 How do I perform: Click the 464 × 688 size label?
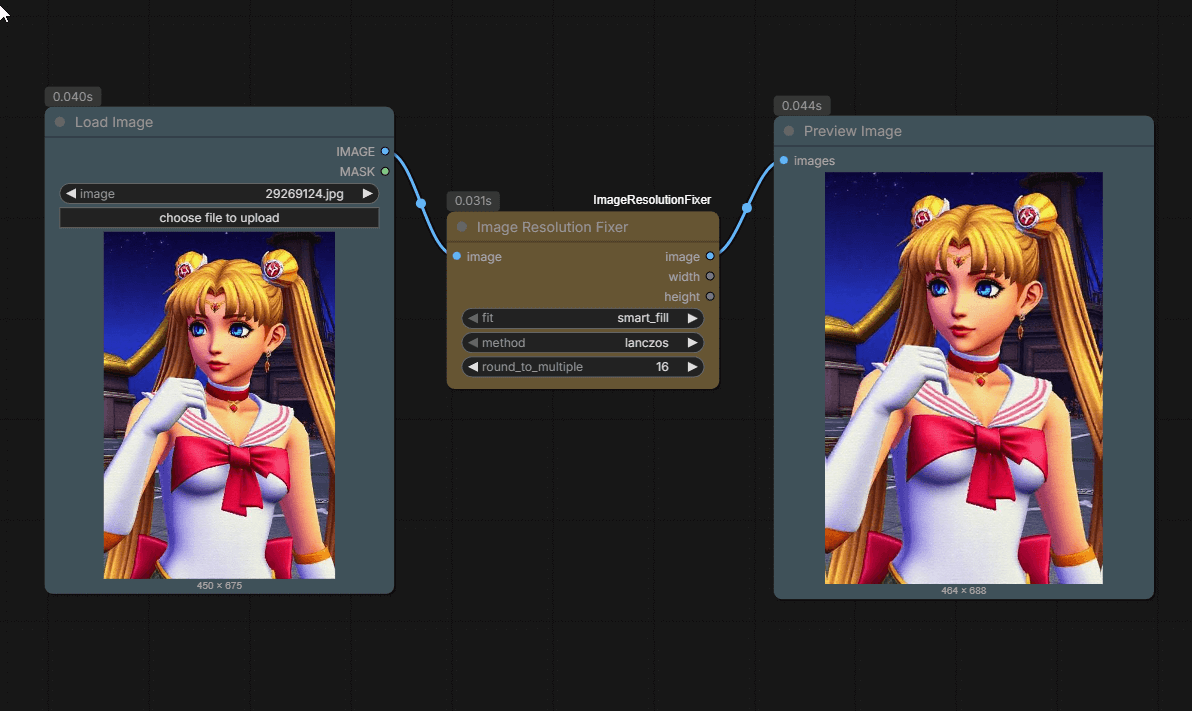tap(964, 590)
